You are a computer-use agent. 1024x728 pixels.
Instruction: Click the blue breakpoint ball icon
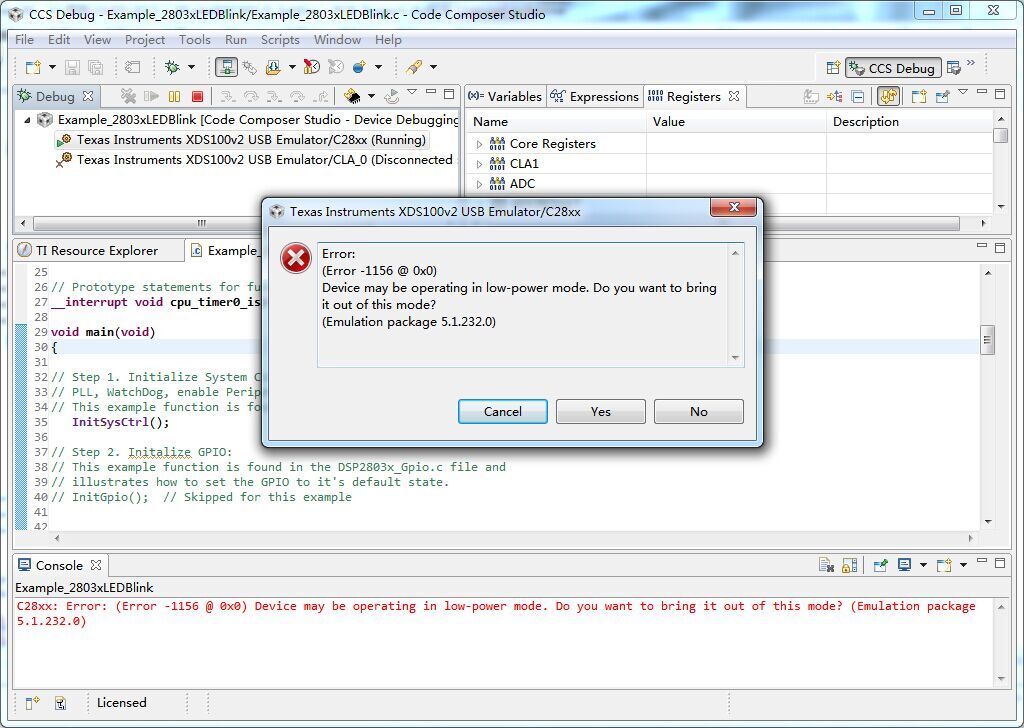359,67
